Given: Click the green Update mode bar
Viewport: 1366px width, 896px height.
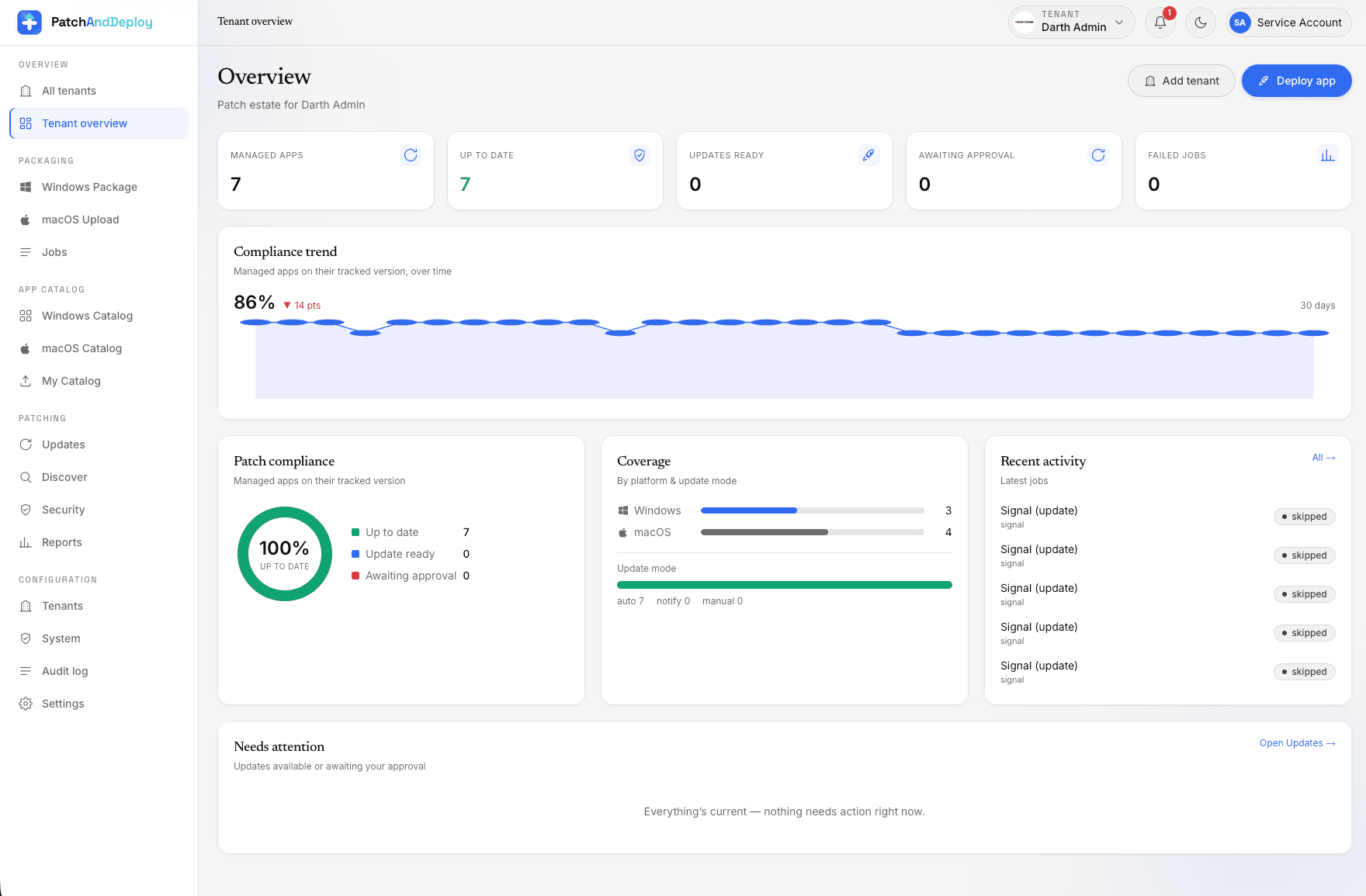Looking at the screenshot, I should 785,585.
